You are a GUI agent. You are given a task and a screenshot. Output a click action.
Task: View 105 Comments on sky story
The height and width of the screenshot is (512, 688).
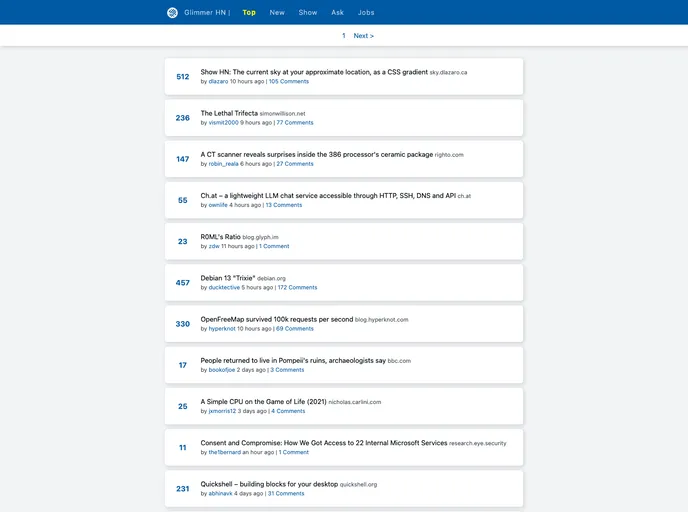[288, 82]
